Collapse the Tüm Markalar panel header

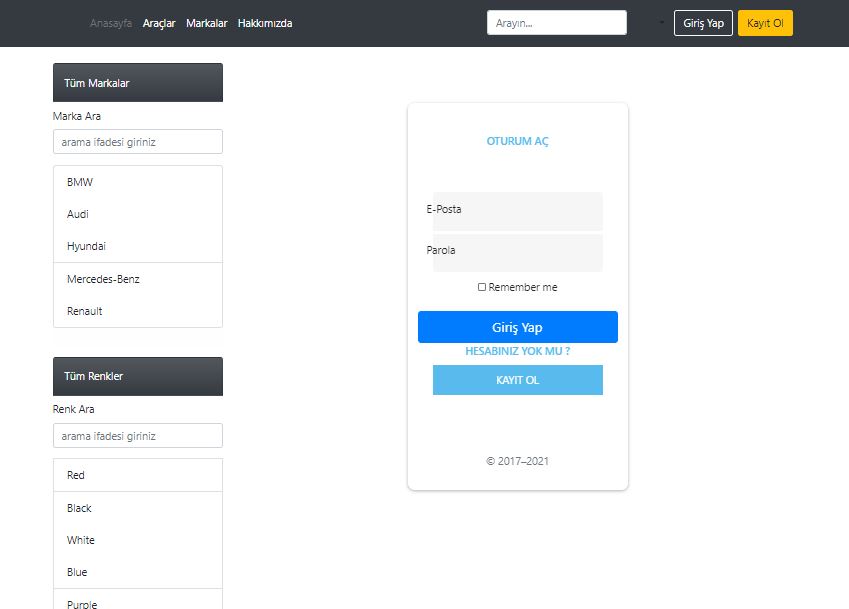pos(137,82)
